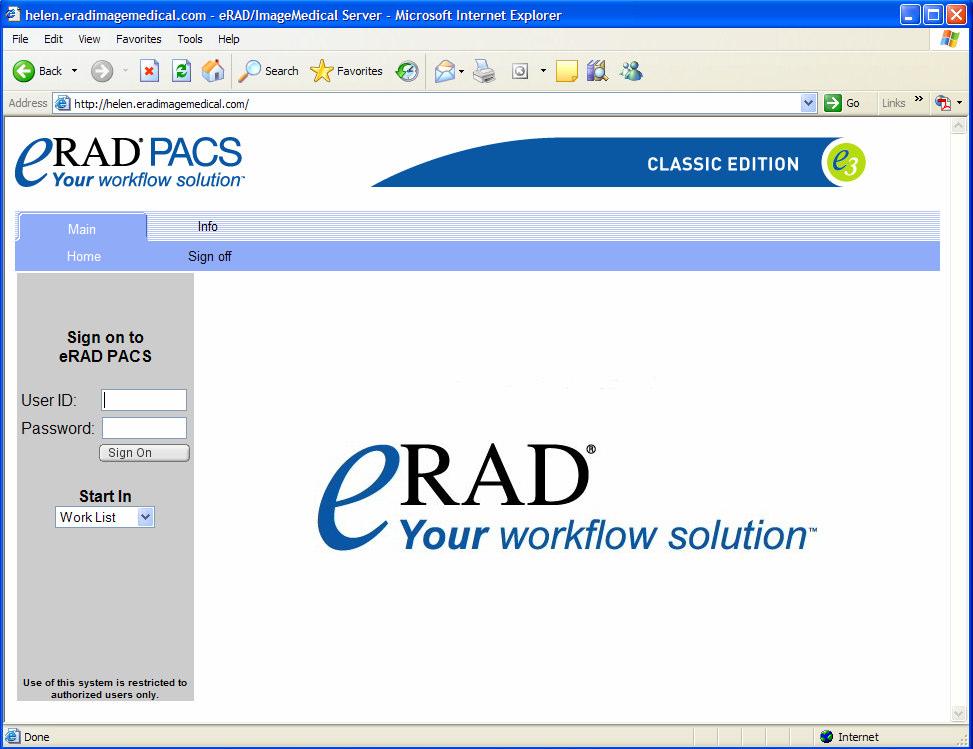This screenshot has height=749, width=973.
Task: Expand the Mail dropdown arrow
Action: pyautogui.click(x=461, y=71)
